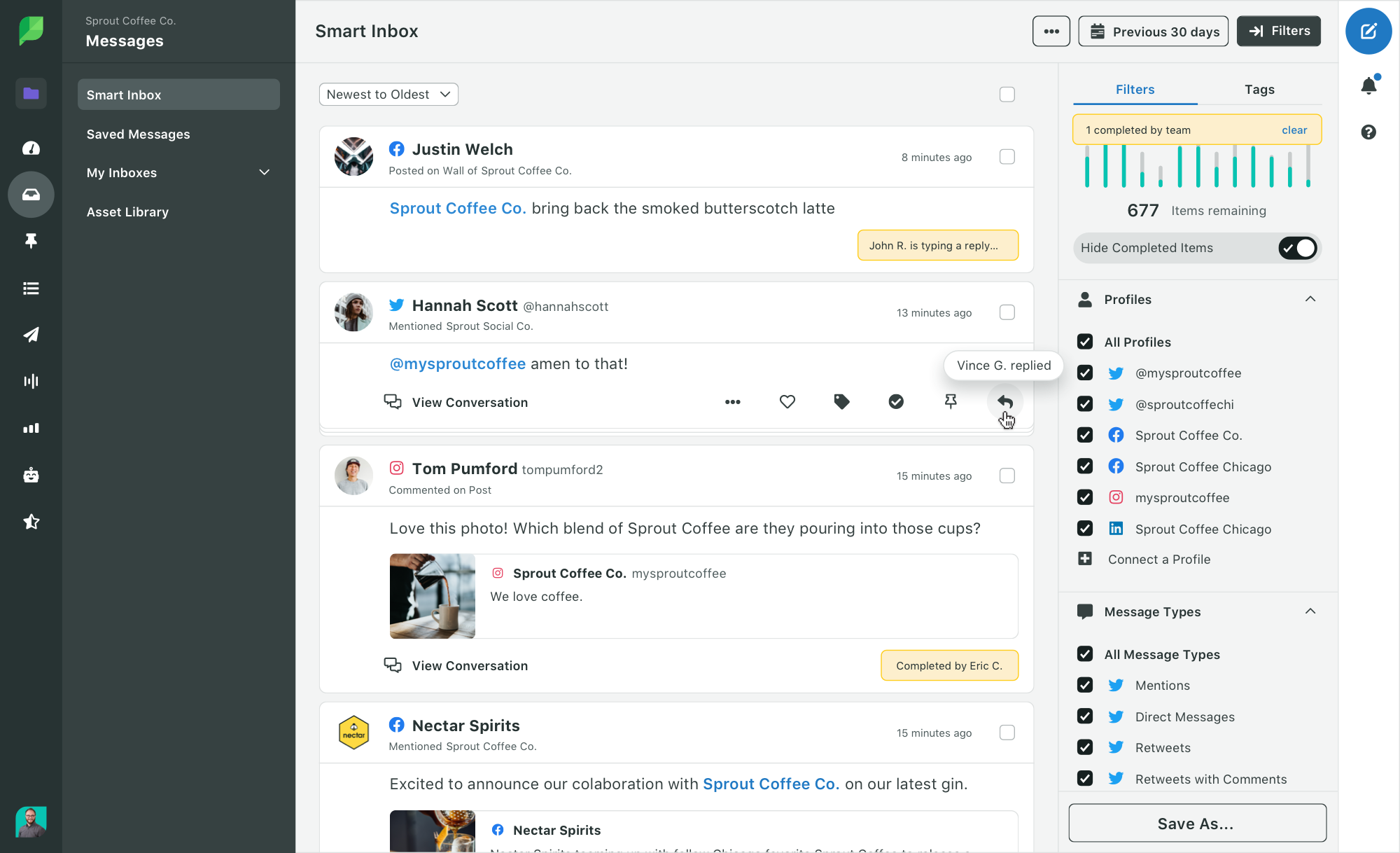Click the help/question mark icon

[x=1369, y=132]
